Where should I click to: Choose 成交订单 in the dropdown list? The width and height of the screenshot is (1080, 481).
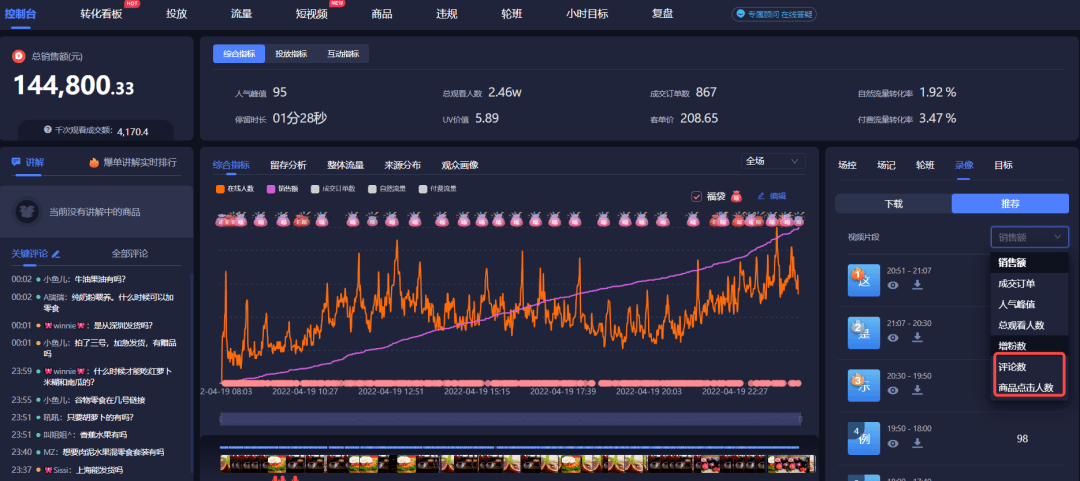tap(1030, 283)
